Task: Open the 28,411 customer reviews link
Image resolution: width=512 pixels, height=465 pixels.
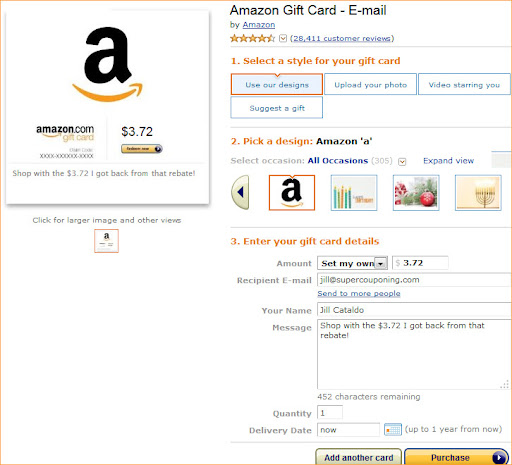Action: [342, 38]
